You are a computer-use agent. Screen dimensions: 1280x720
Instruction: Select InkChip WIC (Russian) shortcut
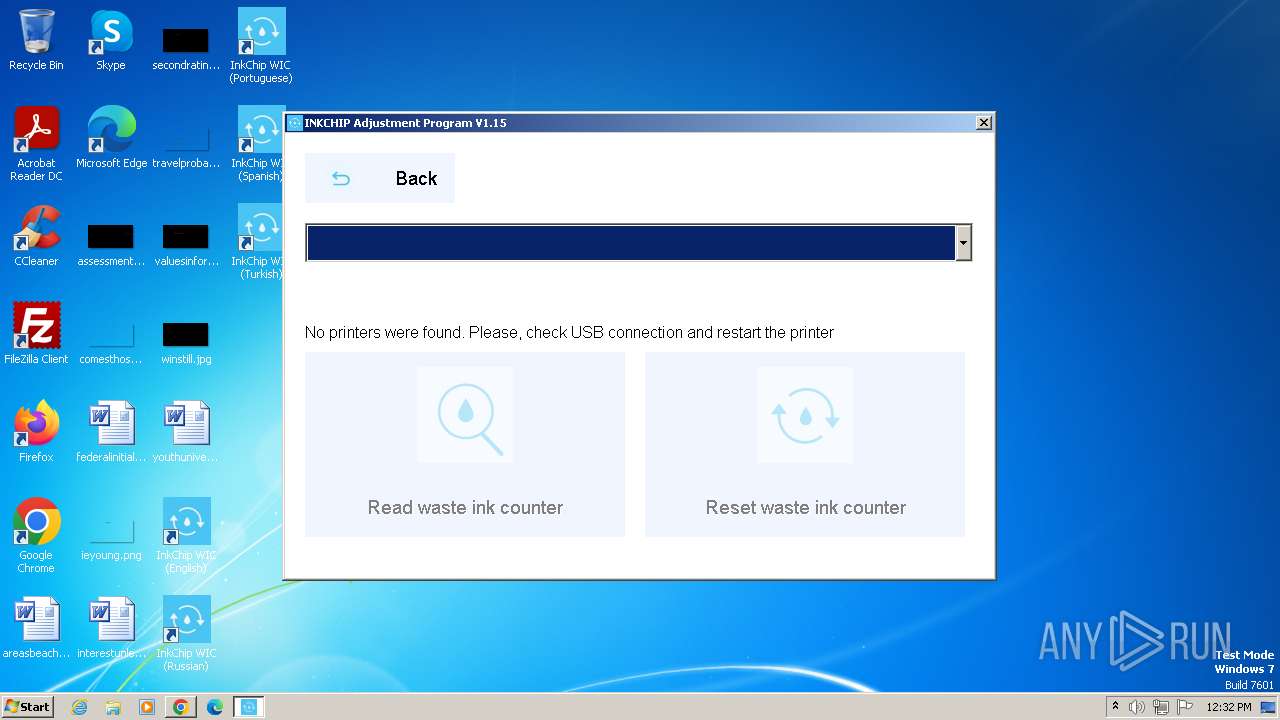[x=186, y=634]
